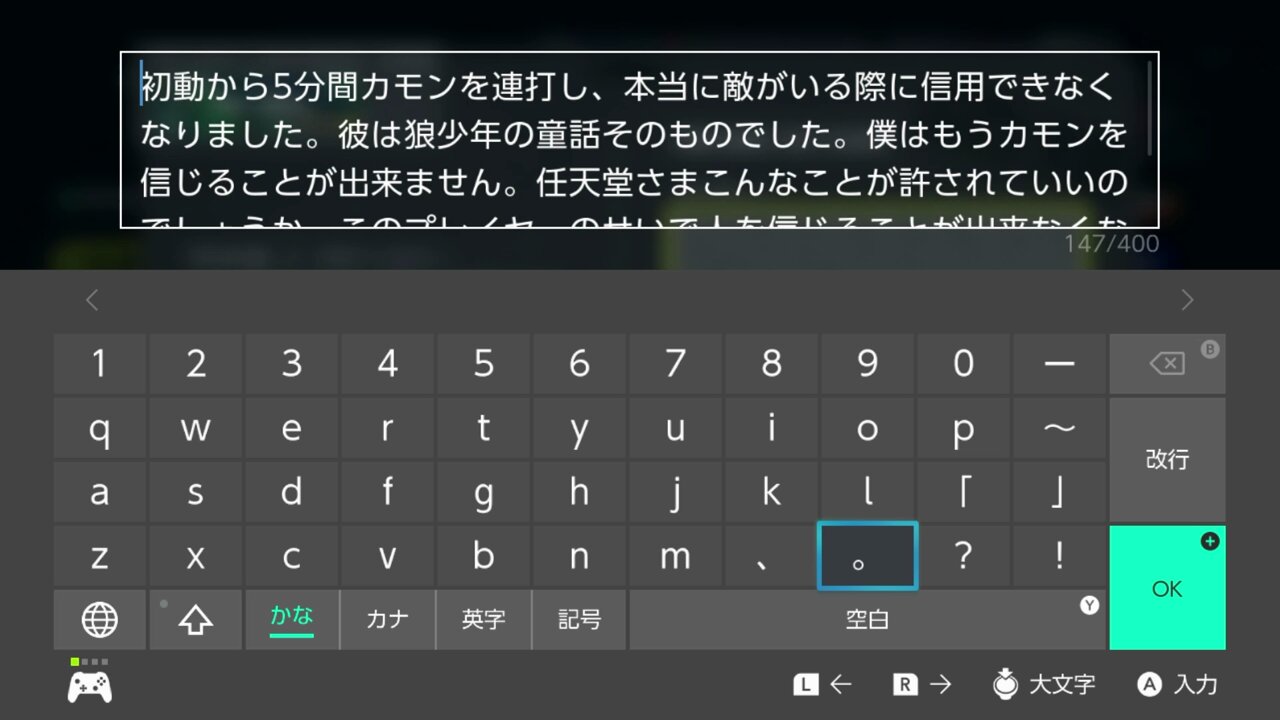This screenshot has width=1280, height=720.
Task: Tap the j key
Action: pos(676,492)
